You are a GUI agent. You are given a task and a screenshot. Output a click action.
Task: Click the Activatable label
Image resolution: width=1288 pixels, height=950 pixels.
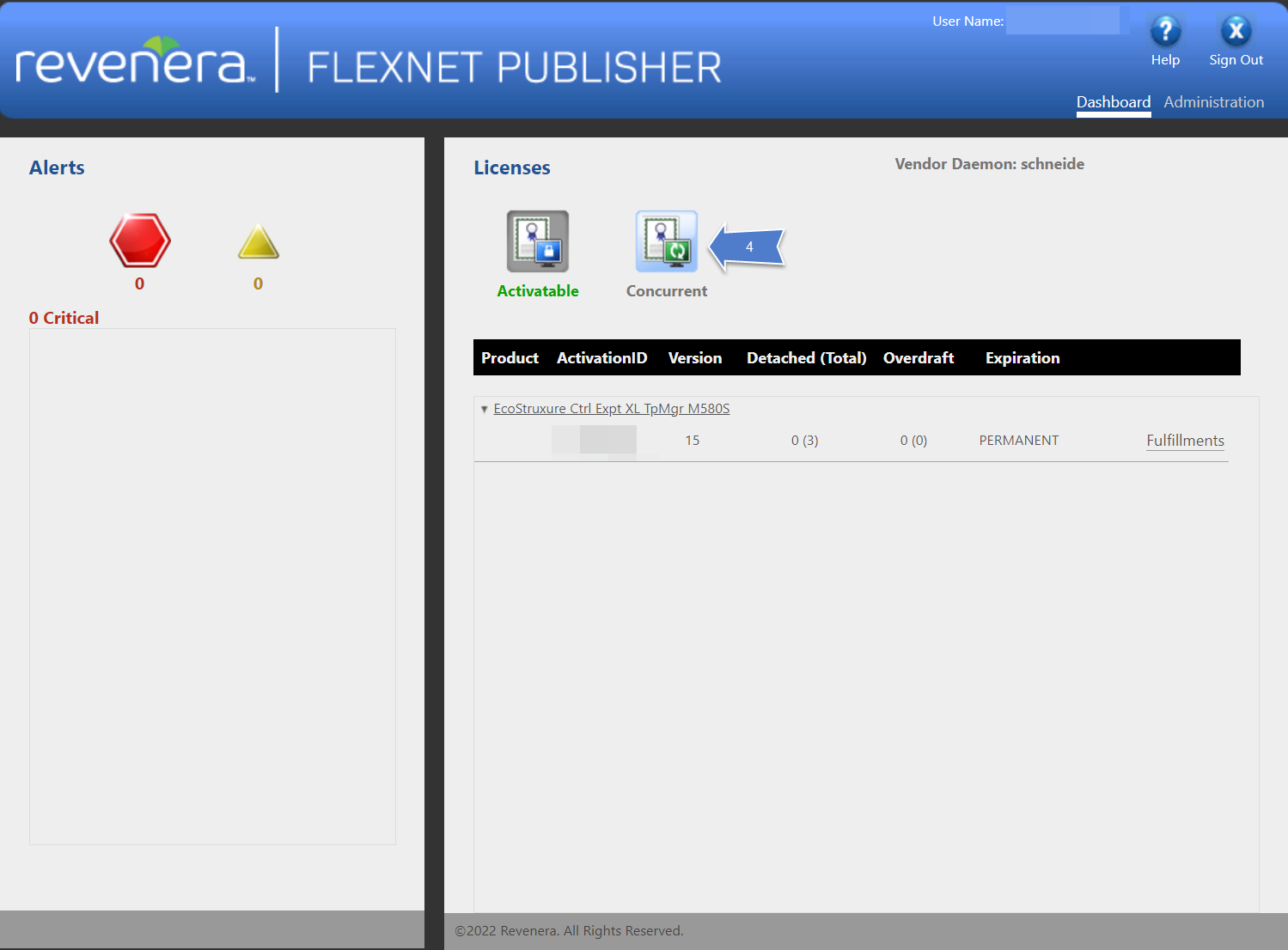[x=538, y=291]
